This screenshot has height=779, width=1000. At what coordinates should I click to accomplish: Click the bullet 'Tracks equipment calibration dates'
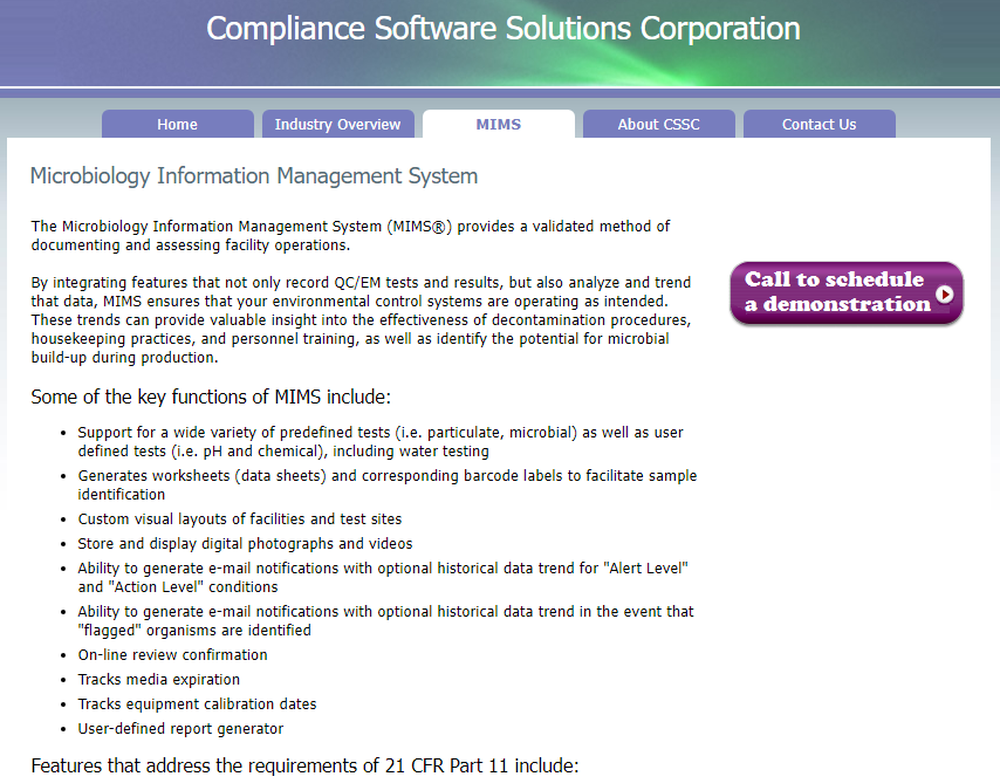197,704
